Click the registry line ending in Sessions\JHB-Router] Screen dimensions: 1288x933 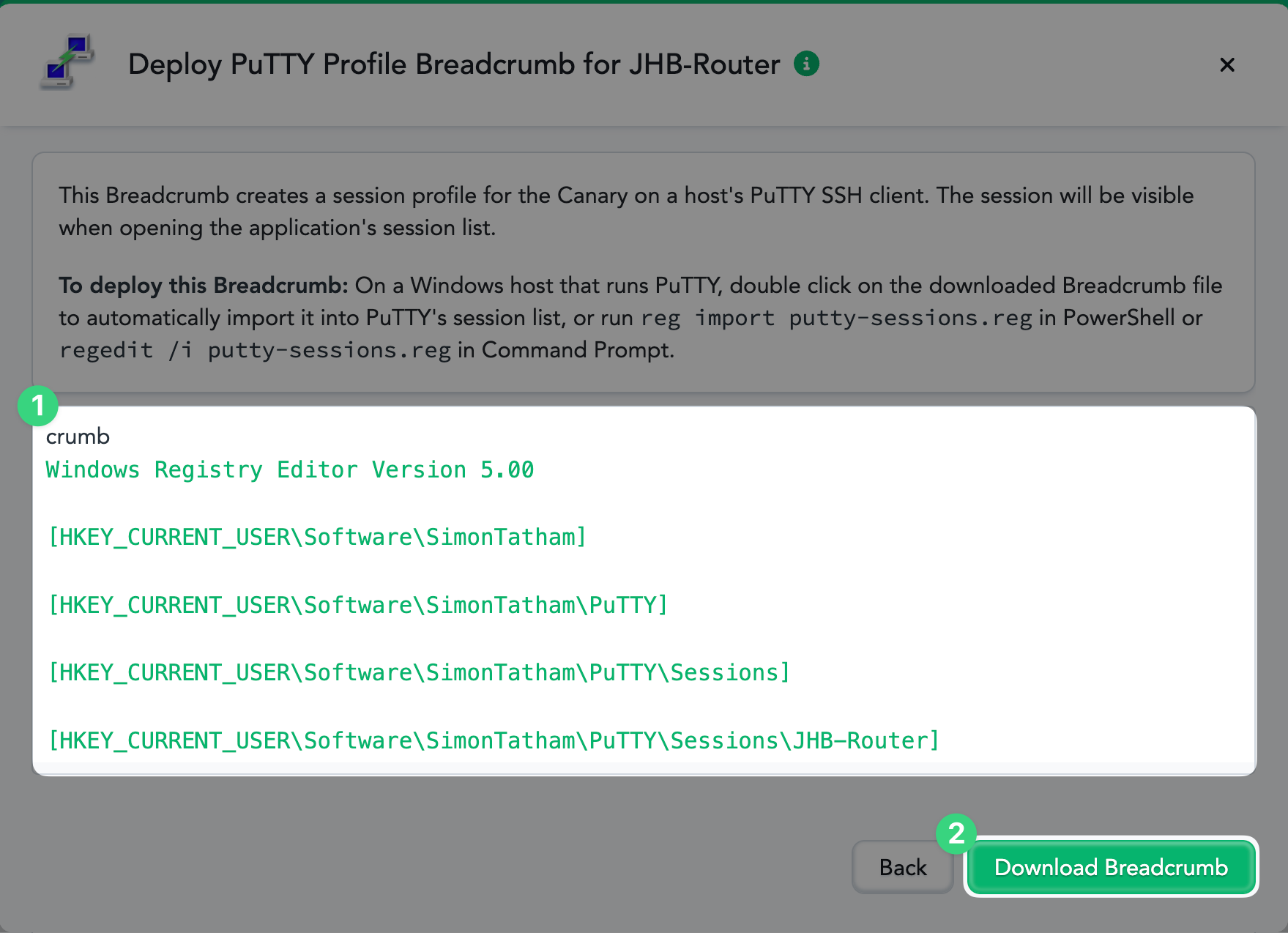coord(494,741)
